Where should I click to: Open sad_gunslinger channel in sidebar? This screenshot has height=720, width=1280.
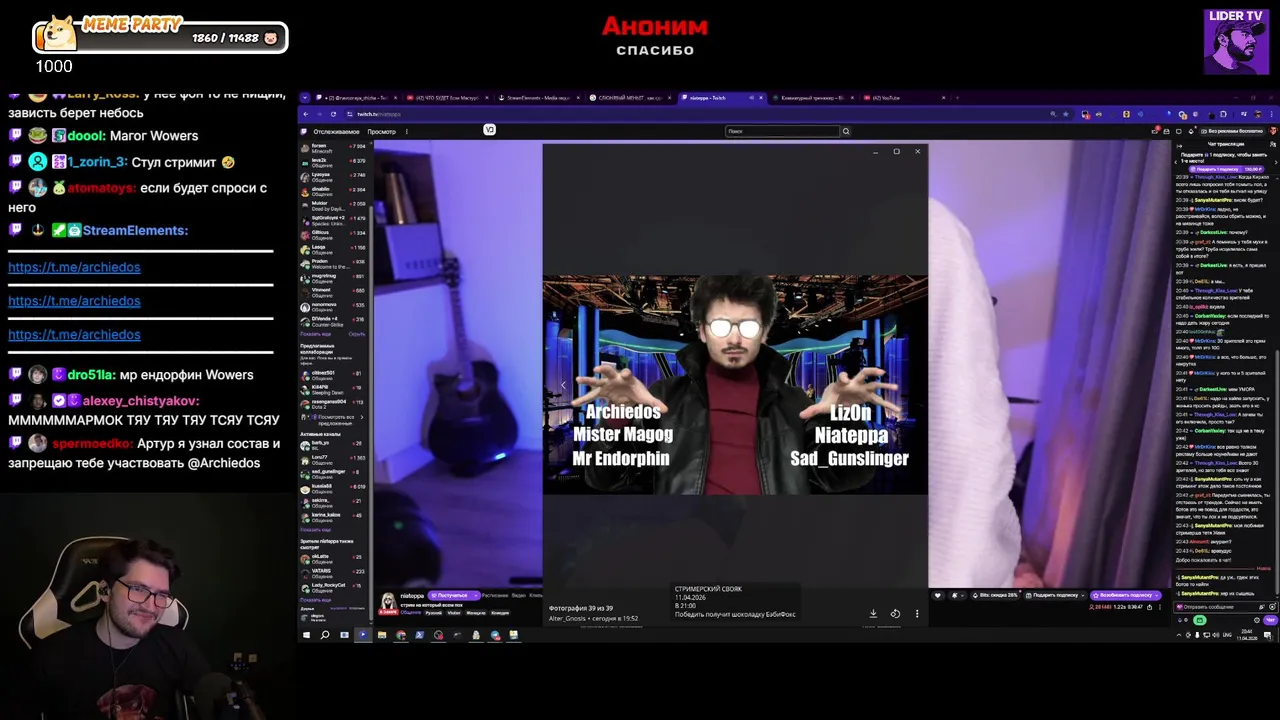(334, 473)
